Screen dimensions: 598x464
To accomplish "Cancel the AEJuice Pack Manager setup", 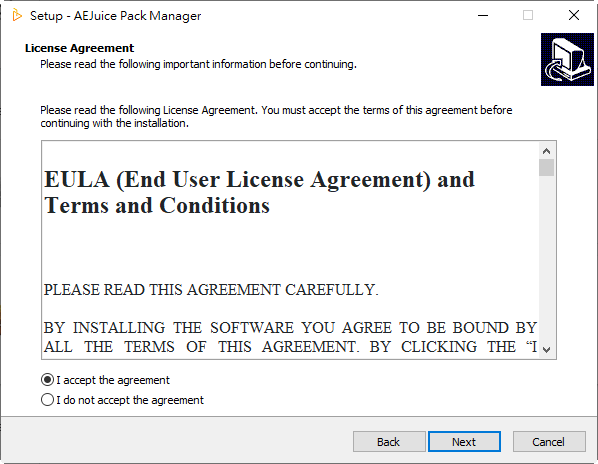I will 549,442.
